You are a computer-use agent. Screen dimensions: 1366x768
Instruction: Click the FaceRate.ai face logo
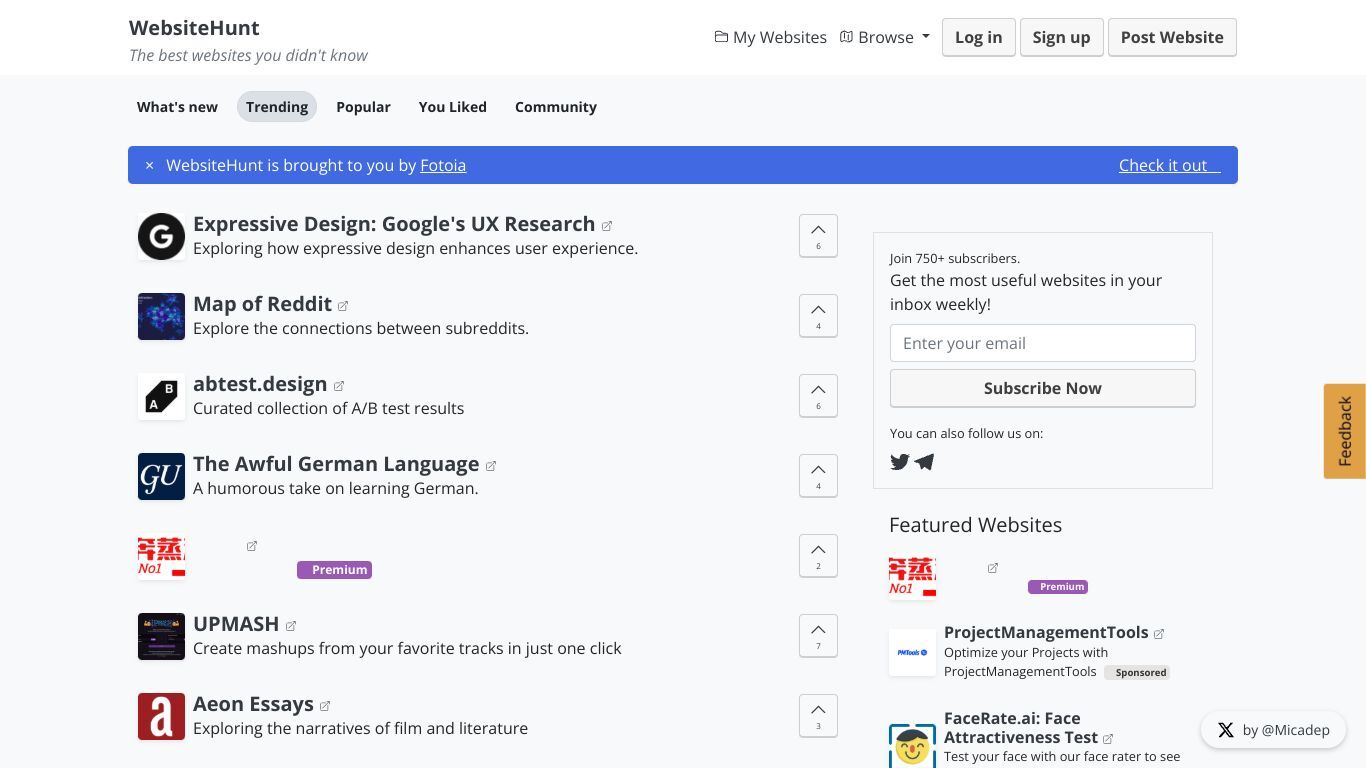click(912, 745)
